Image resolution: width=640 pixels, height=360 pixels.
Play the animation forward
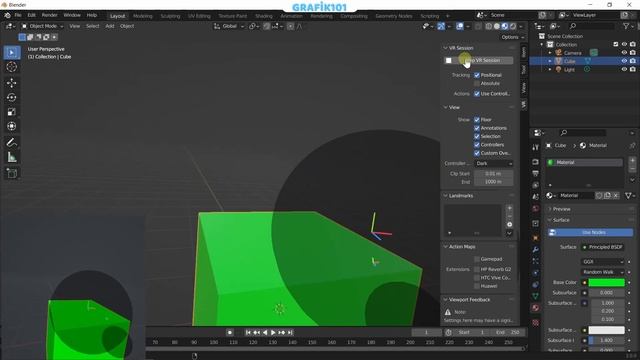pos(273,333)
